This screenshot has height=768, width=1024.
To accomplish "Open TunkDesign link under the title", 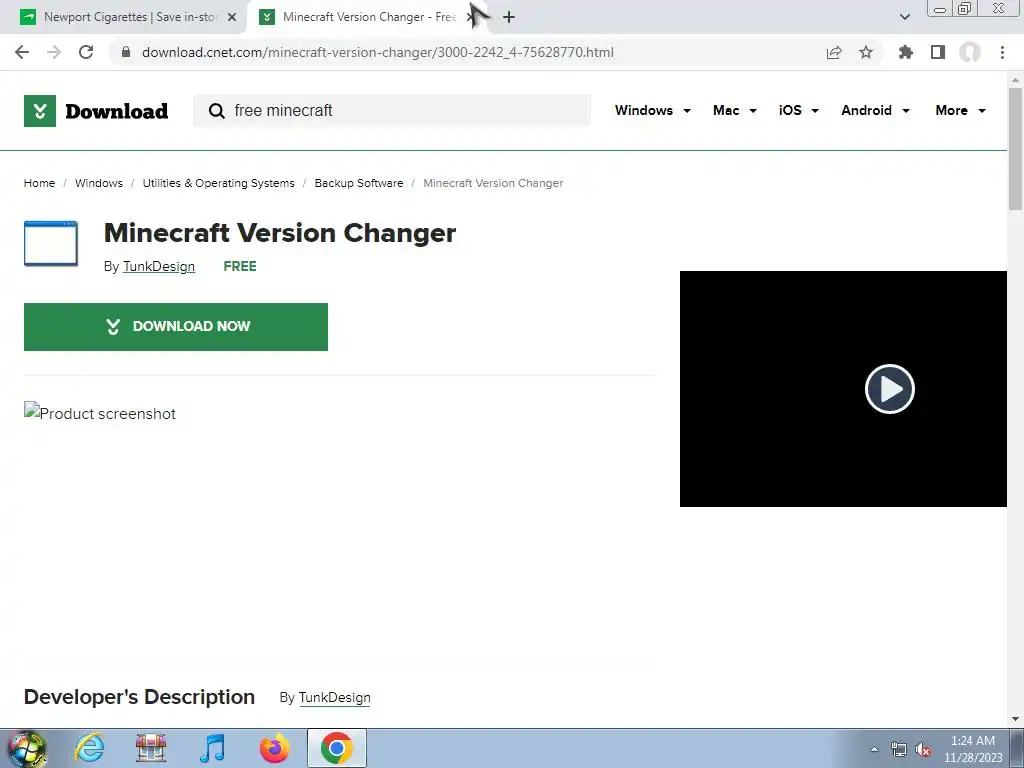I will 159,266.
